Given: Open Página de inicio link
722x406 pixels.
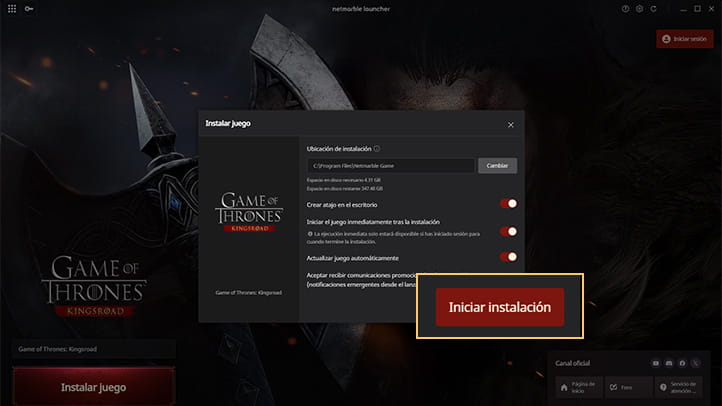Looking at the screenshot, I should click(x=578, y=387).
